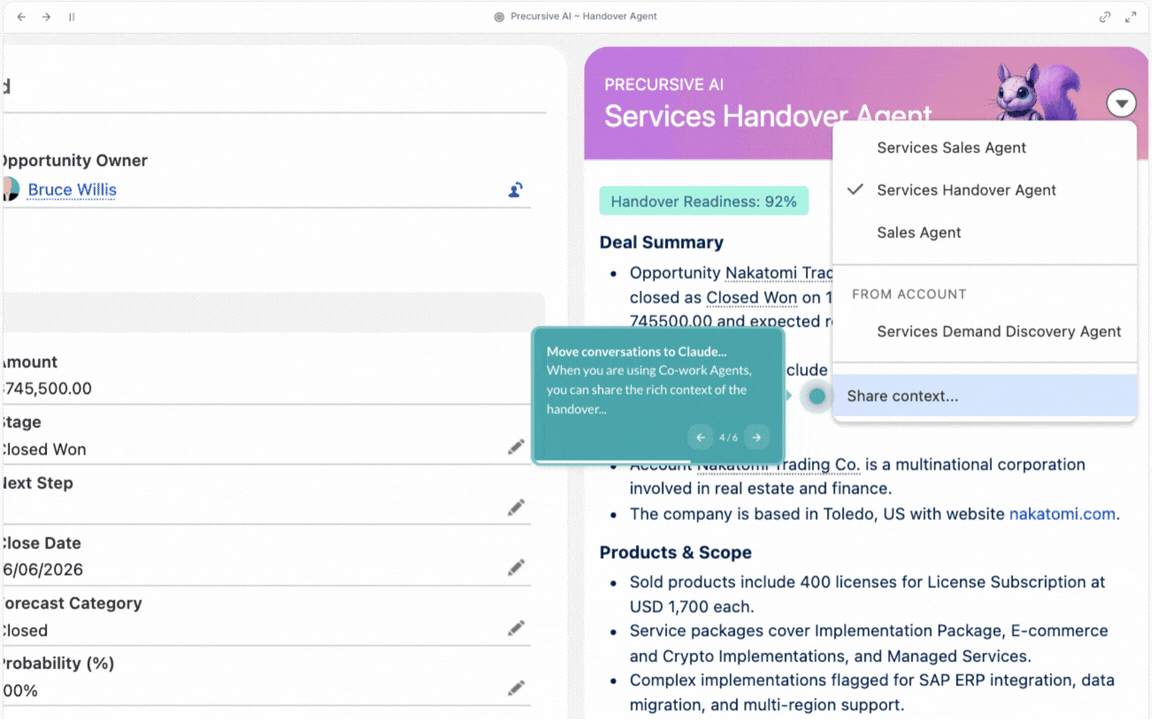
Task: Go back using the top bar arrow
Action: pos(21,16)
